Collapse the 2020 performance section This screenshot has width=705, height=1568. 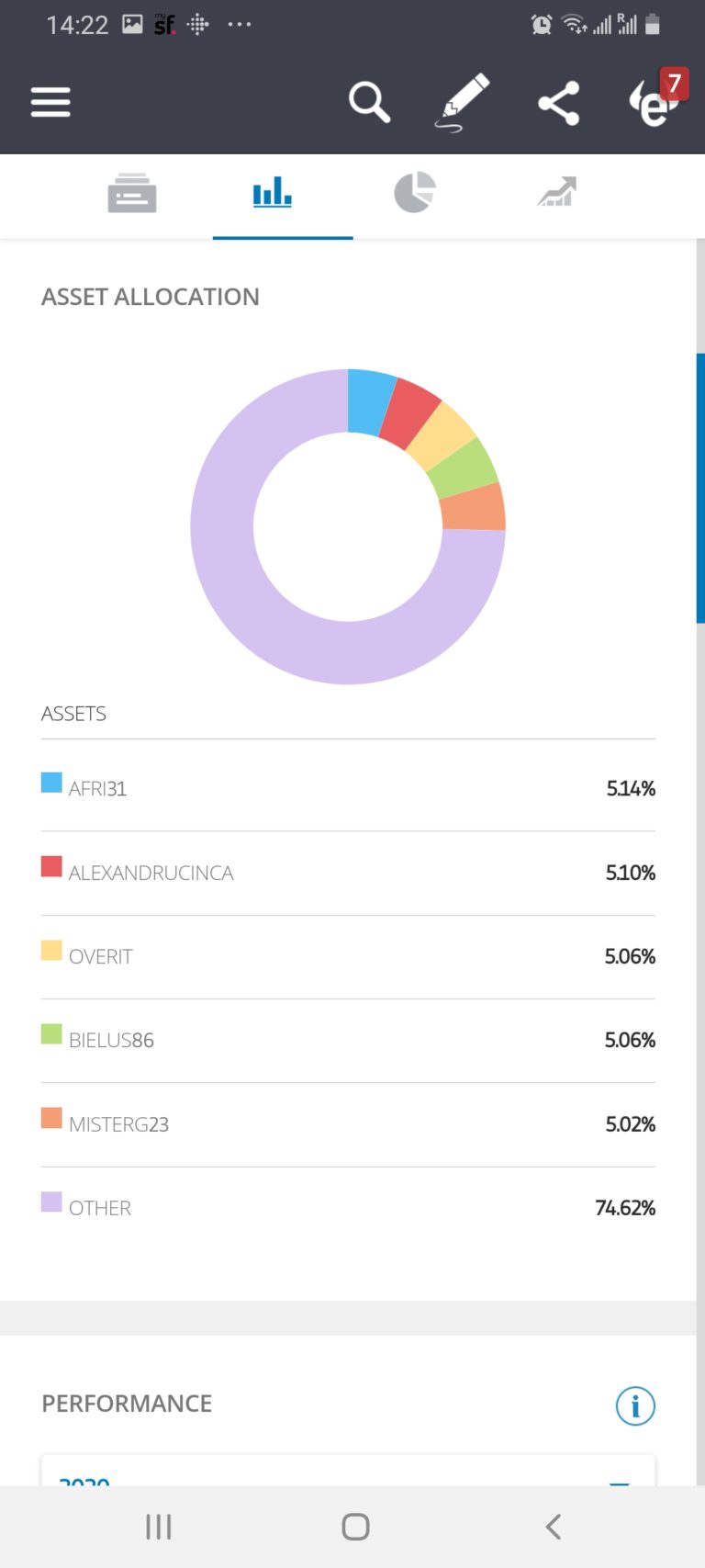619,1483
